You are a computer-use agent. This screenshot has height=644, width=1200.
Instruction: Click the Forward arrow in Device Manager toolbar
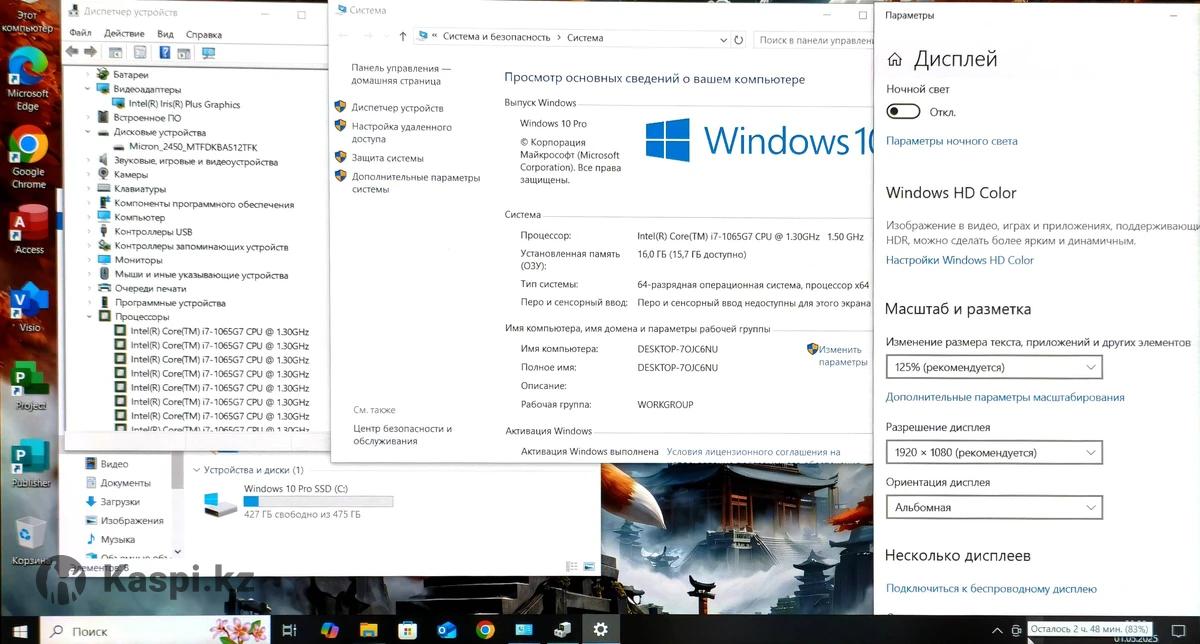tap(90, 52)
